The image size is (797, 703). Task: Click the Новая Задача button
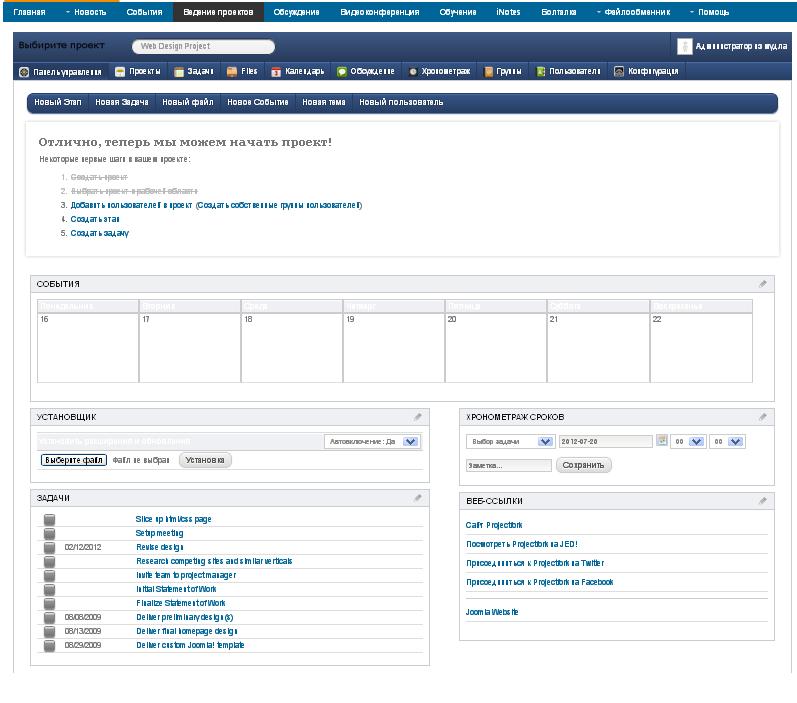click(x=122, y=102)
